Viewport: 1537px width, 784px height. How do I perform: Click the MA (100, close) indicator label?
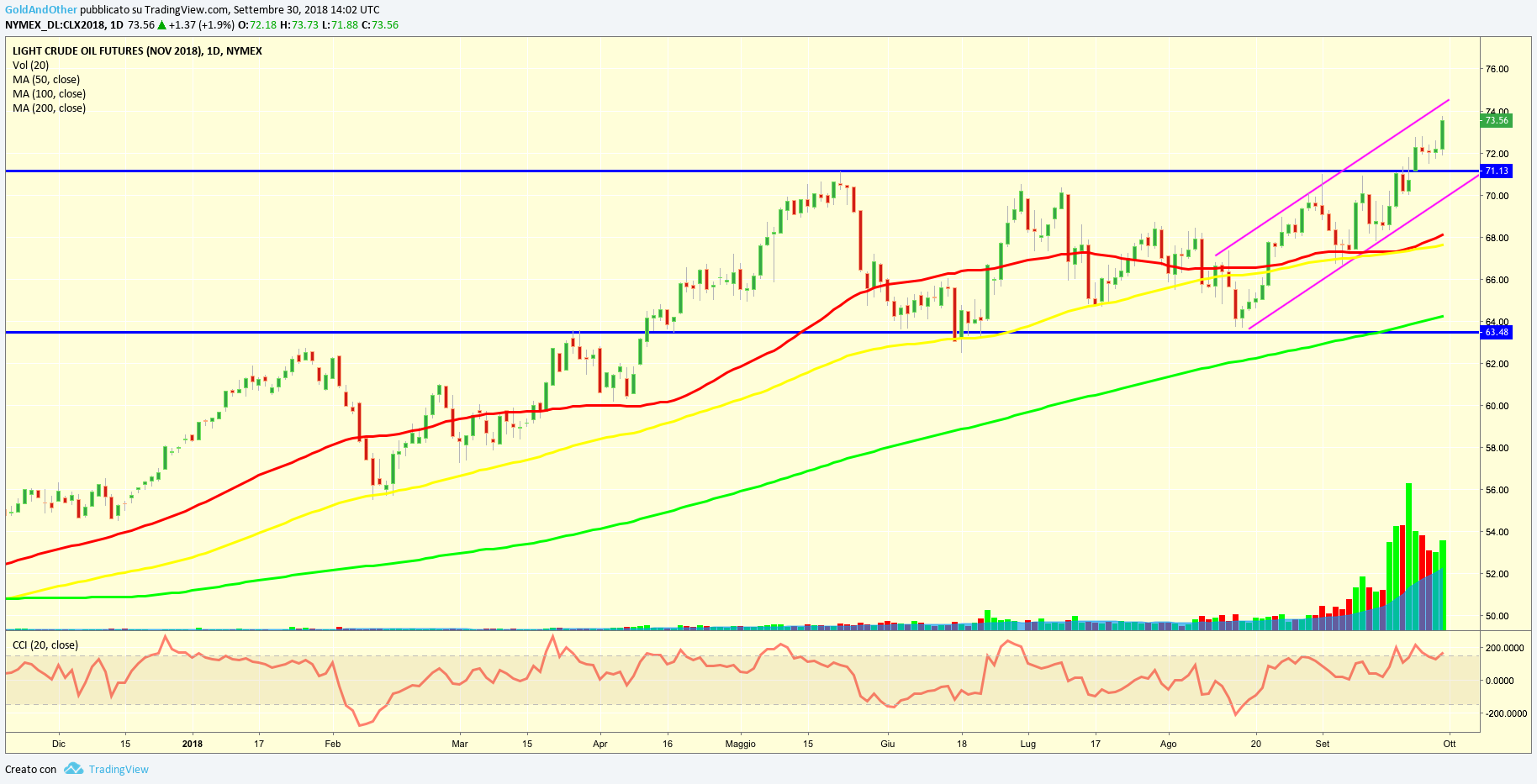click(49, 93)
